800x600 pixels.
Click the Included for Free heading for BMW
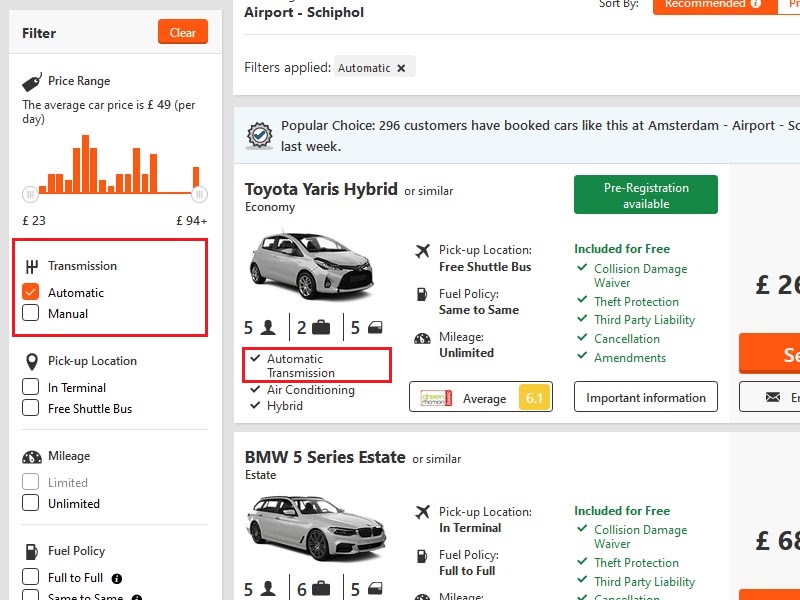(622, 511)
